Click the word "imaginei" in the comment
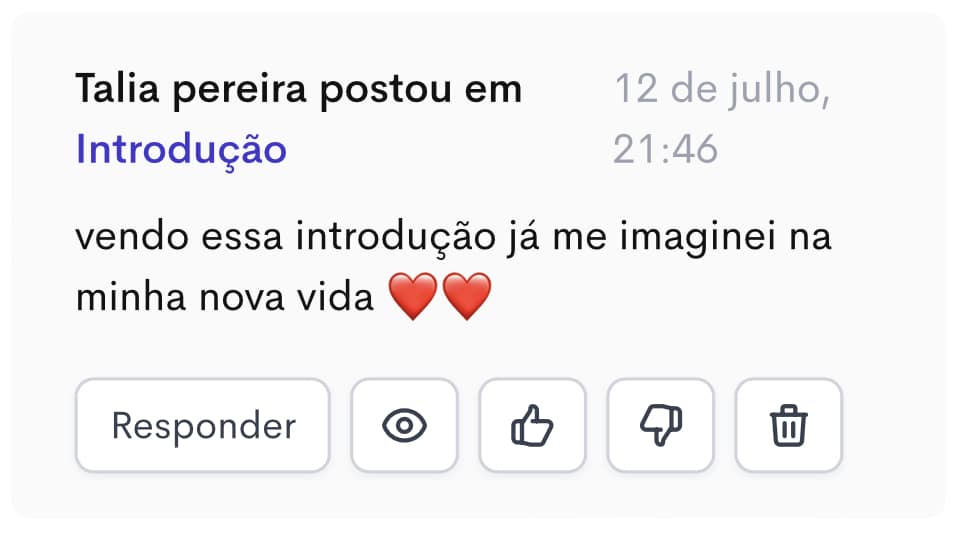This screenshot has height=533, width=965. [707, 240]
